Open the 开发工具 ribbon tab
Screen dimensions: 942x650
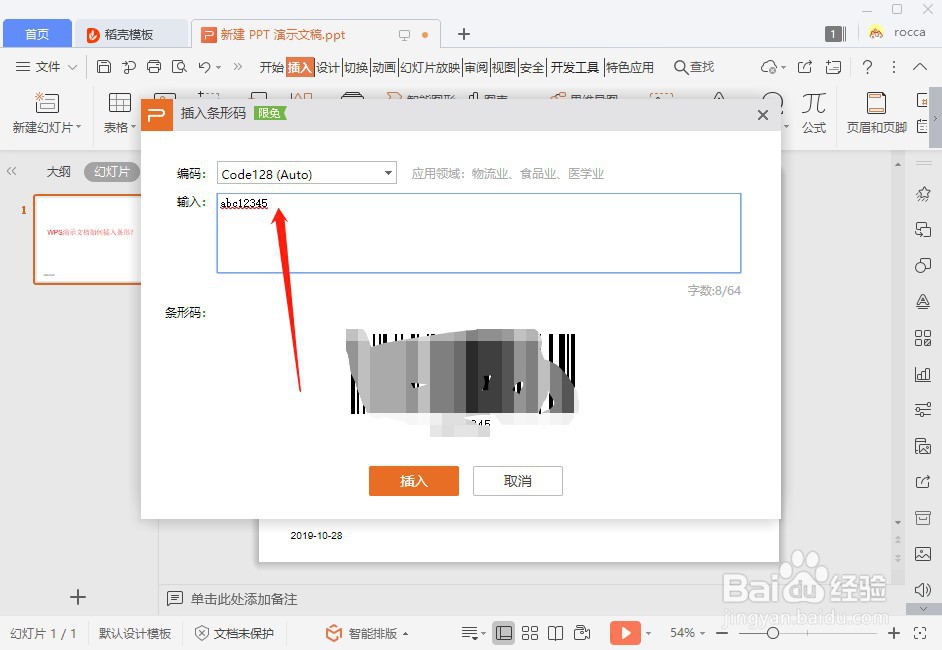pos(575,67)
